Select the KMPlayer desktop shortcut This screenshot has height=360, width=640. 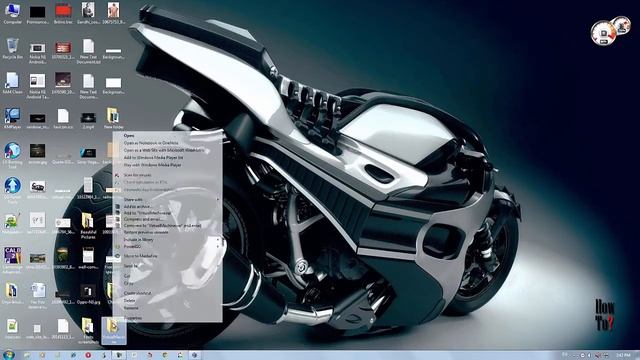[x=12, y=118]
